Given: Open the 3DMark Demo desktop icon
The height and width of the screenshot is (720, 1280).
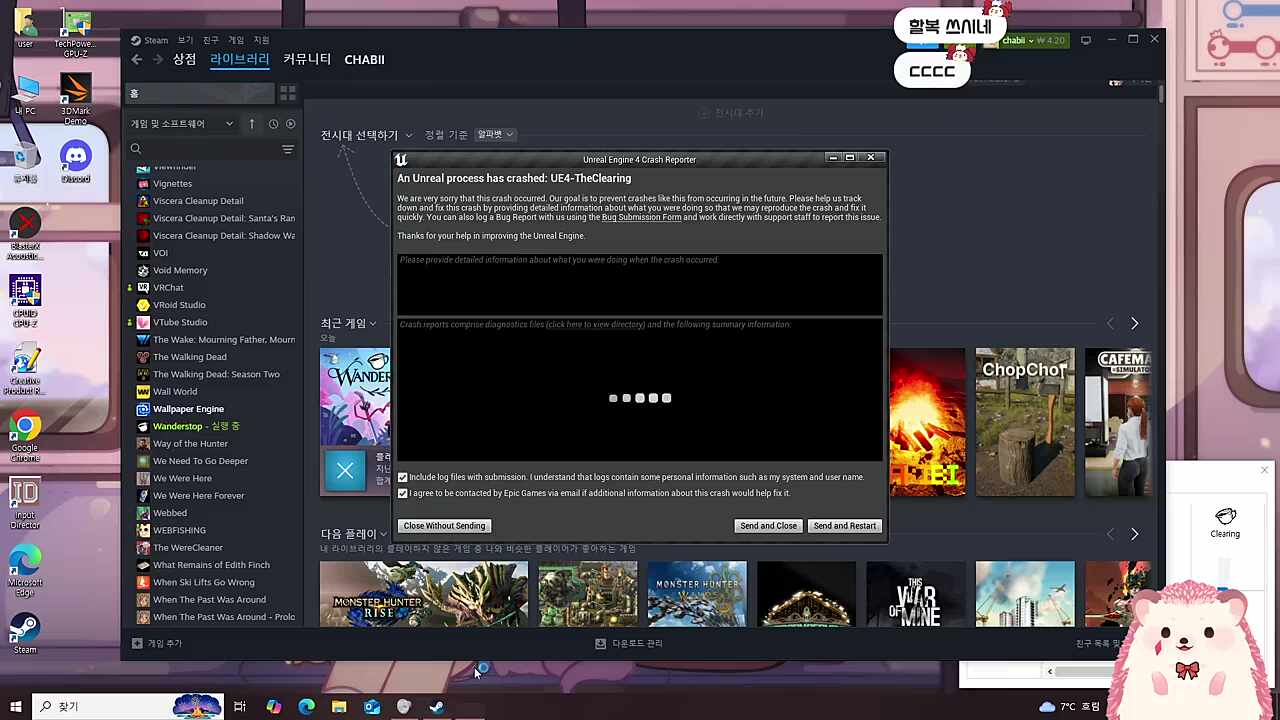Looking at the screenshot, I should click(75, 98).
